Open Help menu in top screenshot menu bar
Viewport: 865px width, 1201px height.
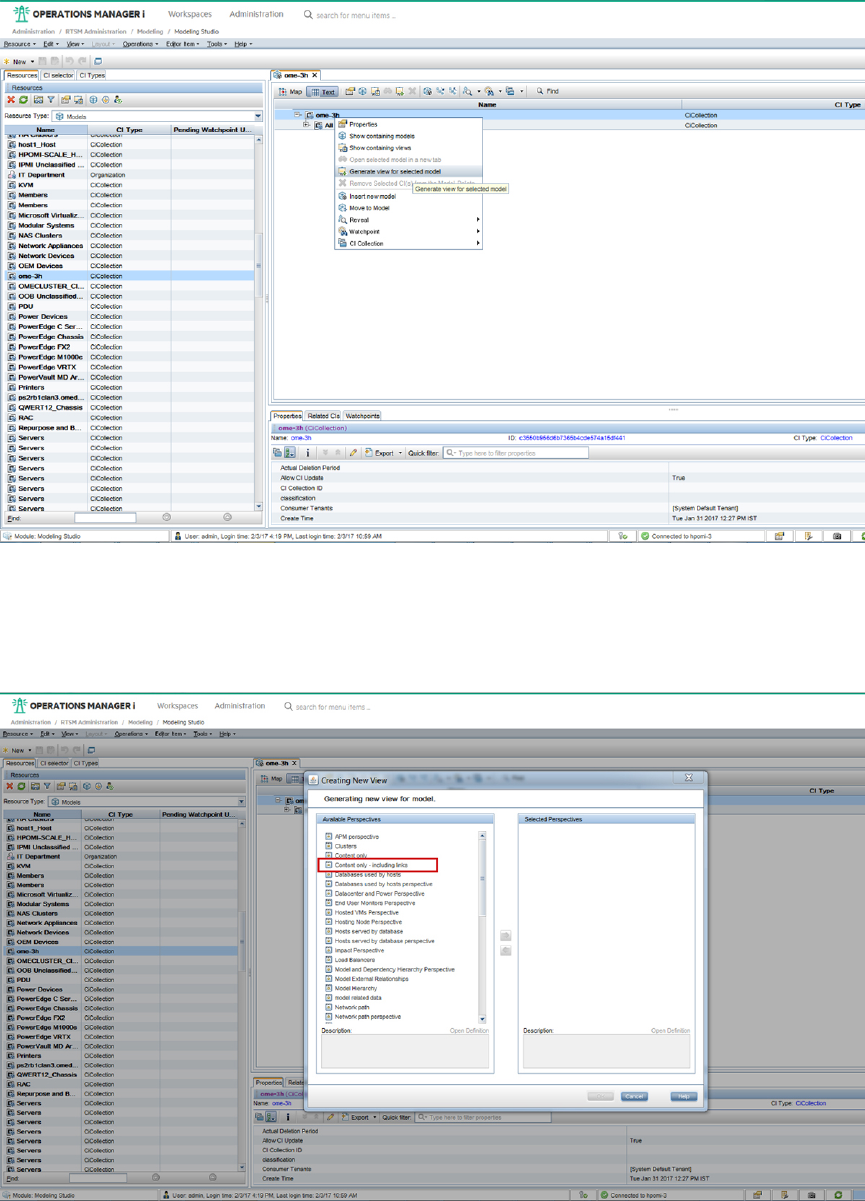[x=243, y=44]
